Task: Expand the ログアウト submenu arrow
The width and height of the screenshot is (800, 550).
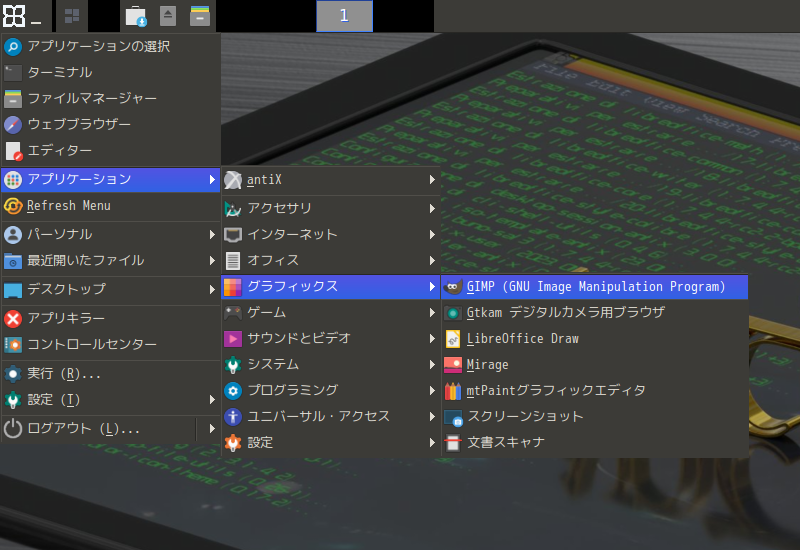Action: click(212, 429)
